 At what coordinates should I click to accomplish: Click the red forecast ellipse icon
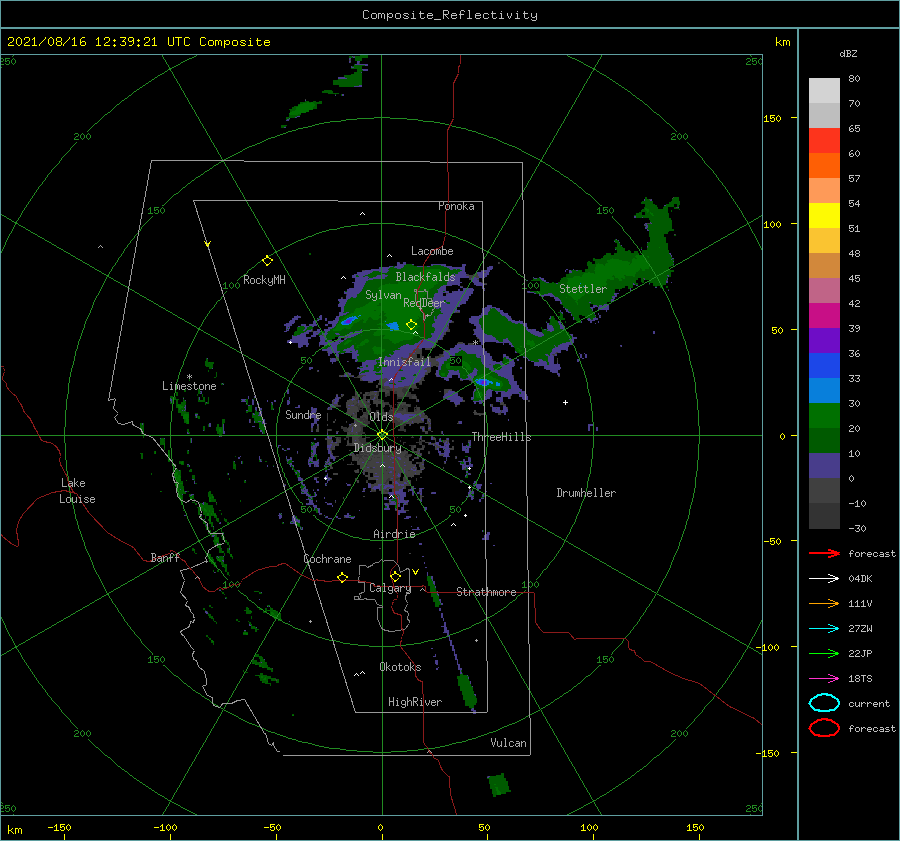pyautogui.click(x=824, y=728)
